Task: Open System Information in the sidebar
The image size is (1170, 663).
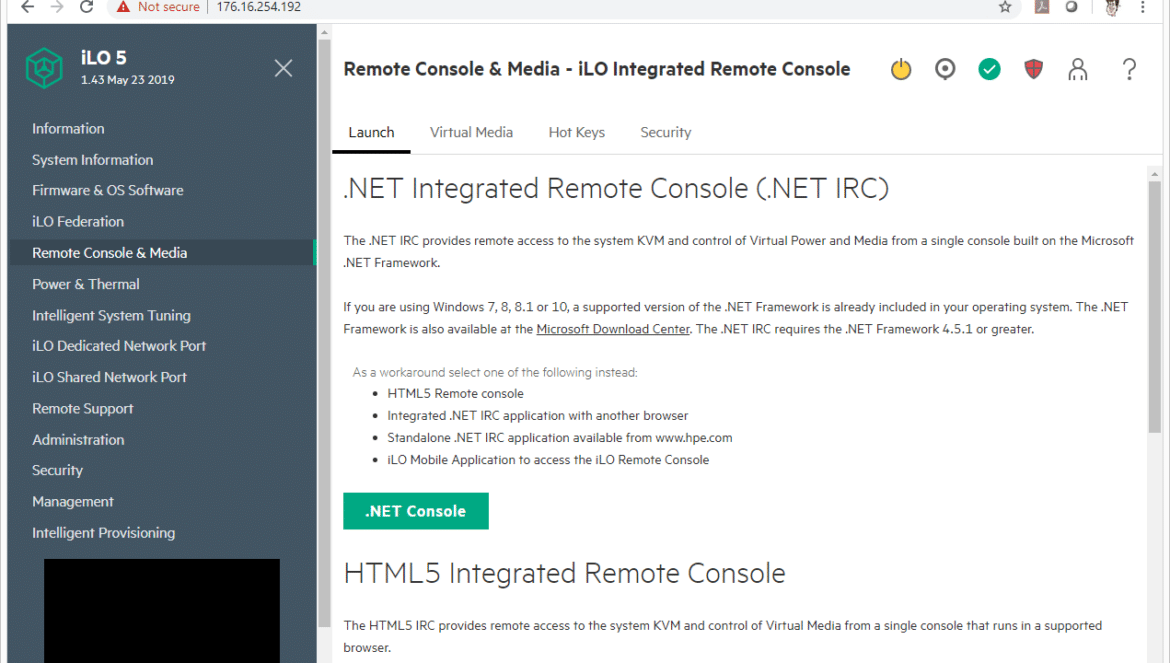Action: tap(93, 160)
